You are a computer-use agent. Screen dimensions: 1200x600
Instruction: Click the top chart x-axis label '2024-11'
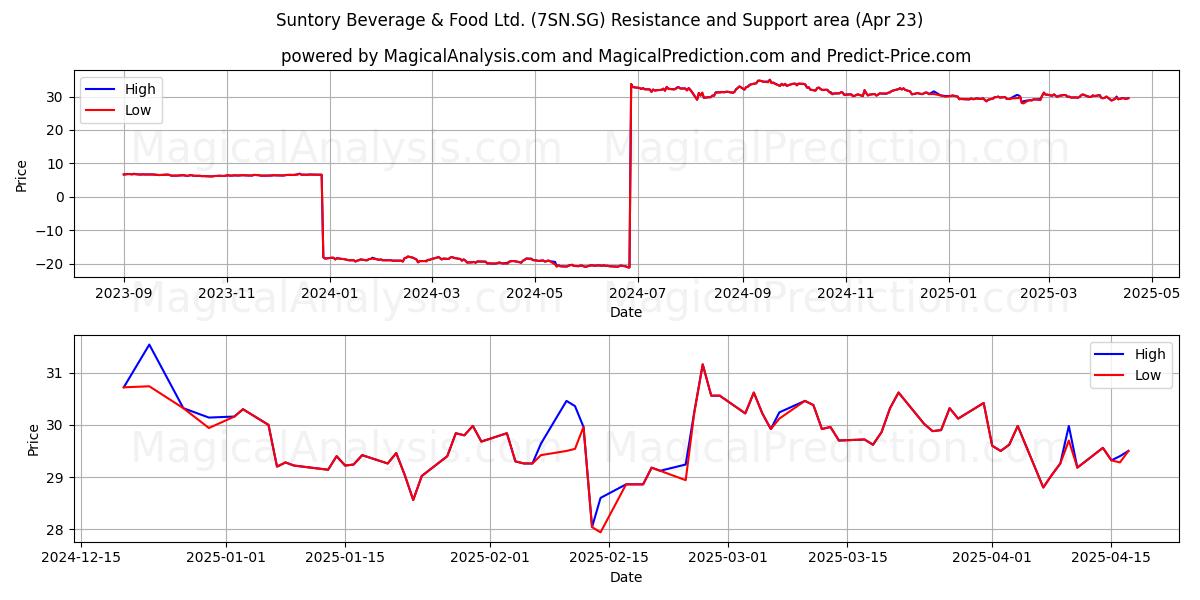point(846,293)
